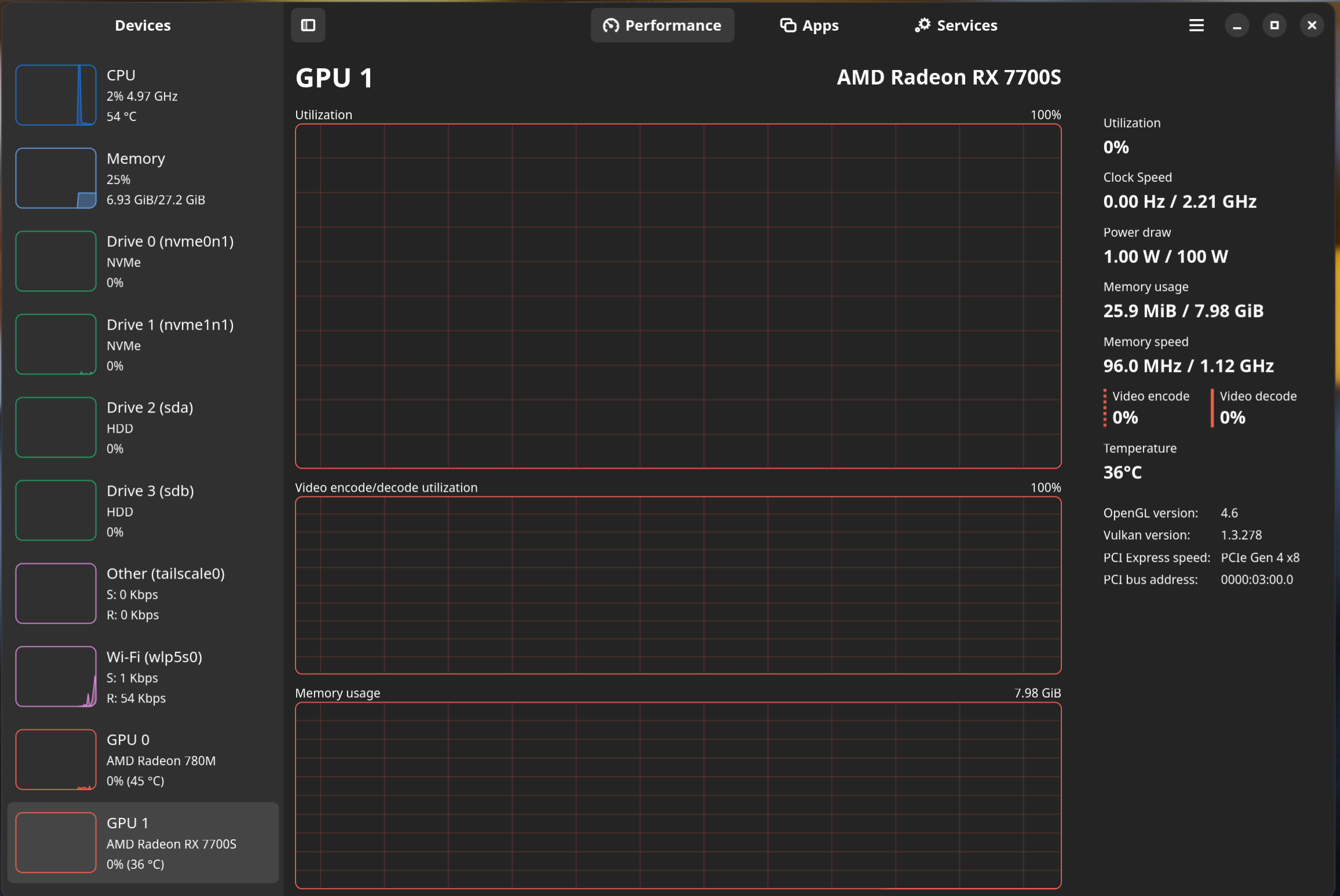The image size is (1340, 896).
Task: Open the hamburger main menu
Action: (1196, 25)
